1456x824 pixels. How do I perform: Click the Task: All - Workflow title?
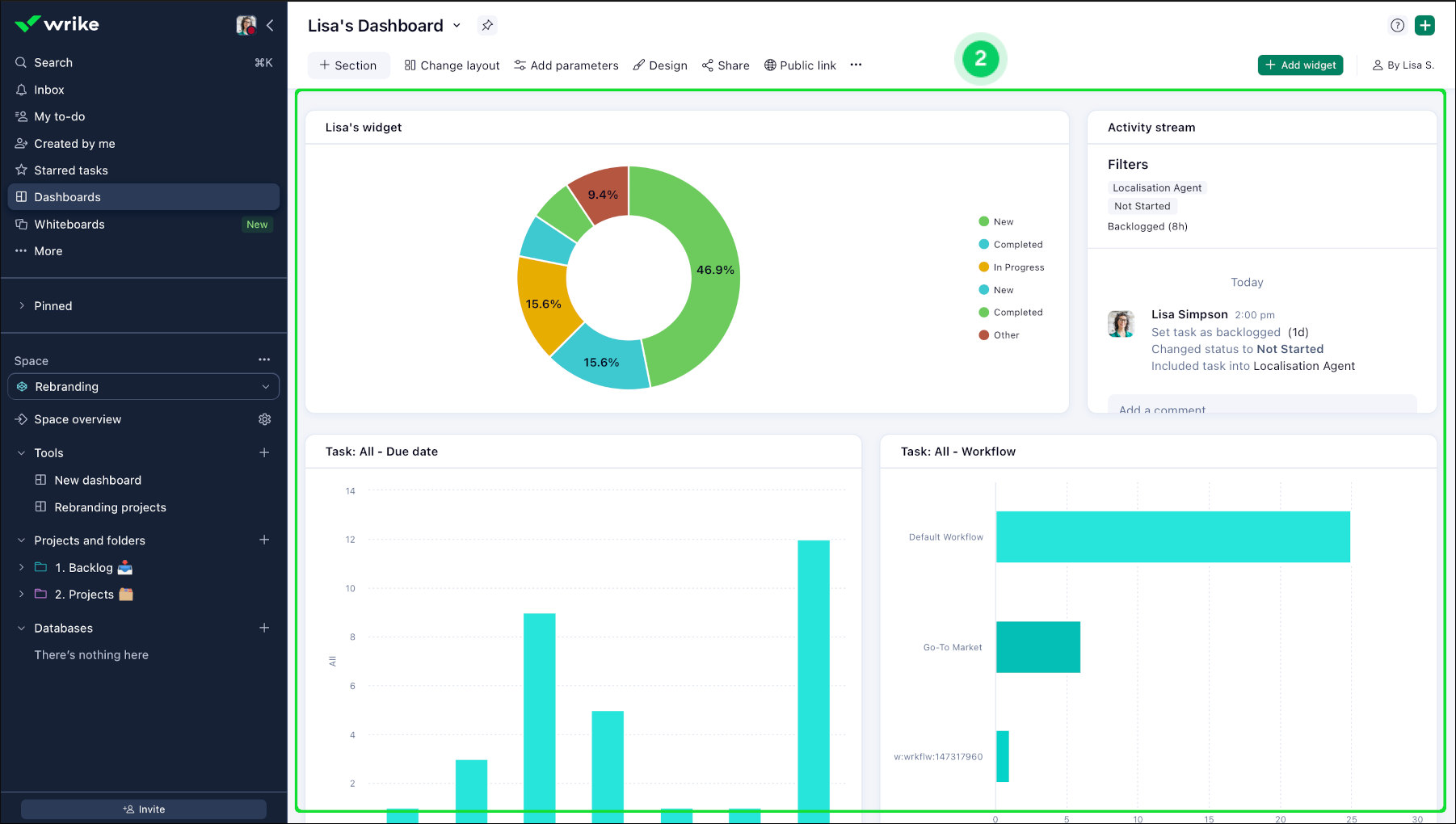958,452
